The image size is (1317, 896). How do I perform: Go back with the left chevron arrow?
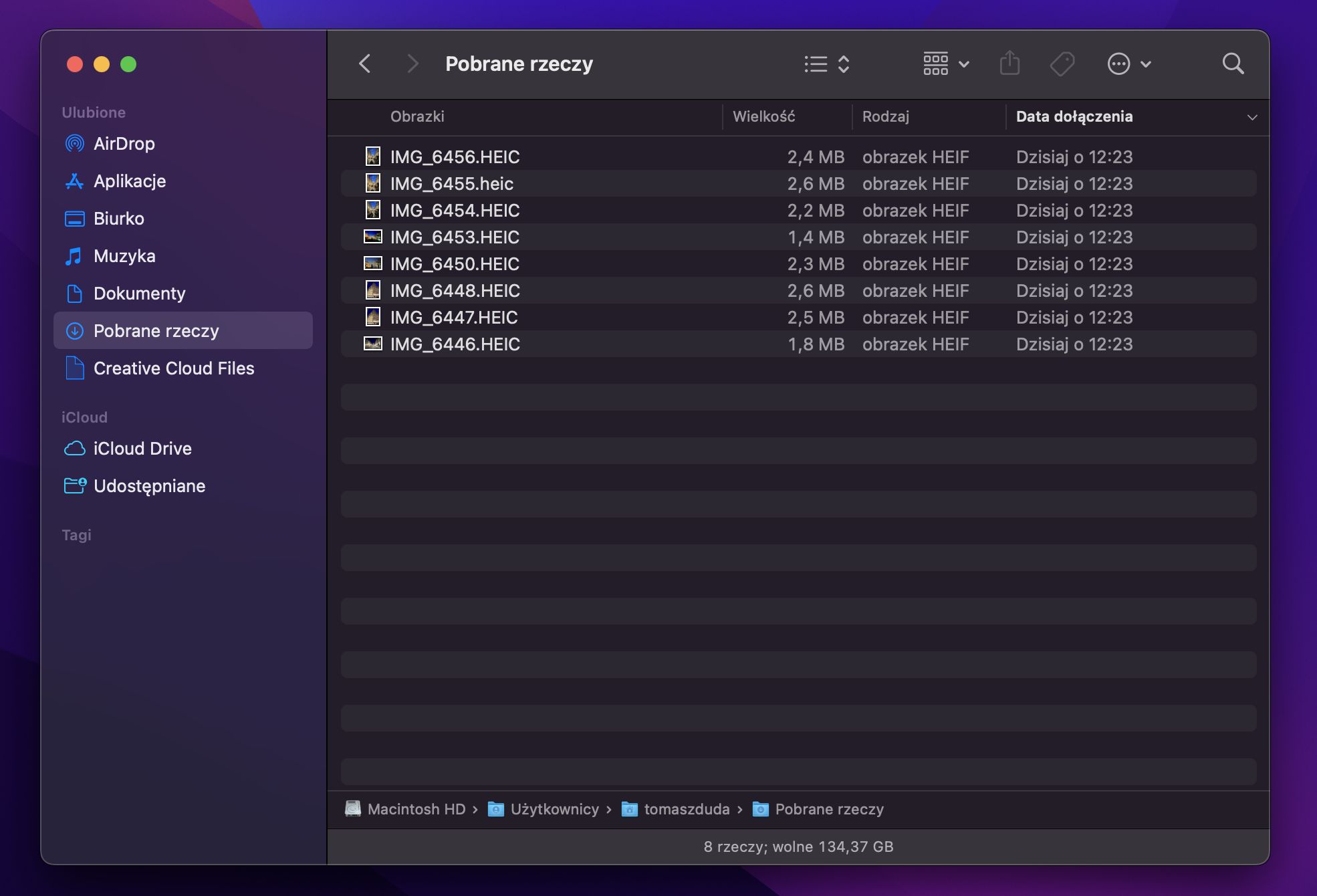tap(364, 64)
